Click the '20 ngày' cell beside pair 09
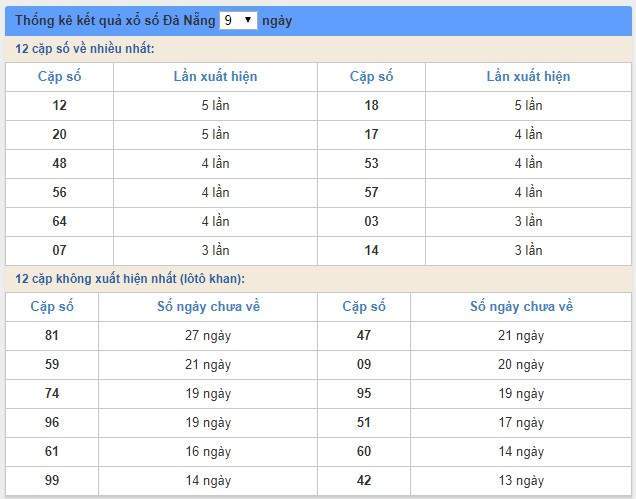Image resolution: width=636 pixels, height=499 pixels. [520, 364]
